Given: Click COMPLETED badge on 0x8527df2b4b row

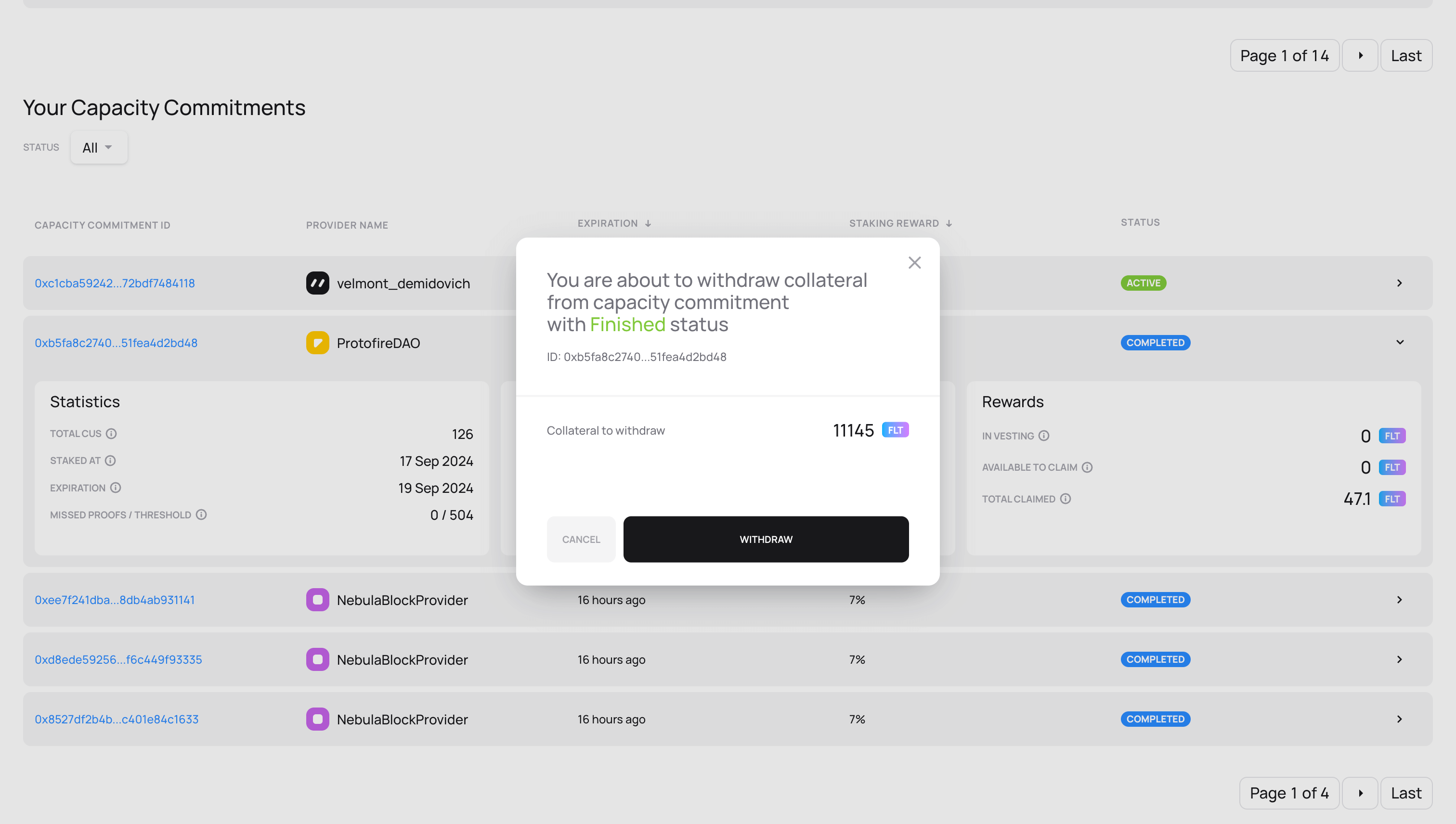Looking at the screenshot, I should click(1156, 719).
